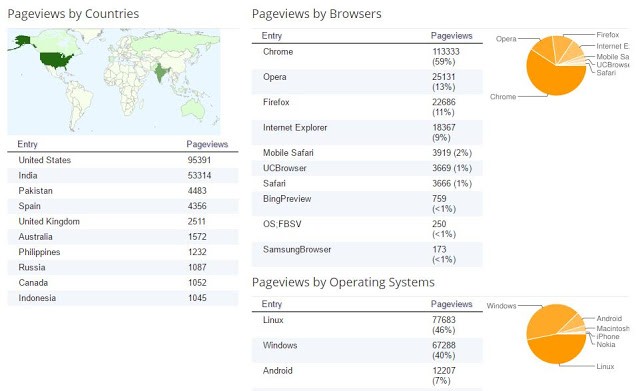Click the Firefox pageviews value 22686 (11%)
The width and height of the screenshot is (640, 391).
pyautogui.click(x=444, y=107)
